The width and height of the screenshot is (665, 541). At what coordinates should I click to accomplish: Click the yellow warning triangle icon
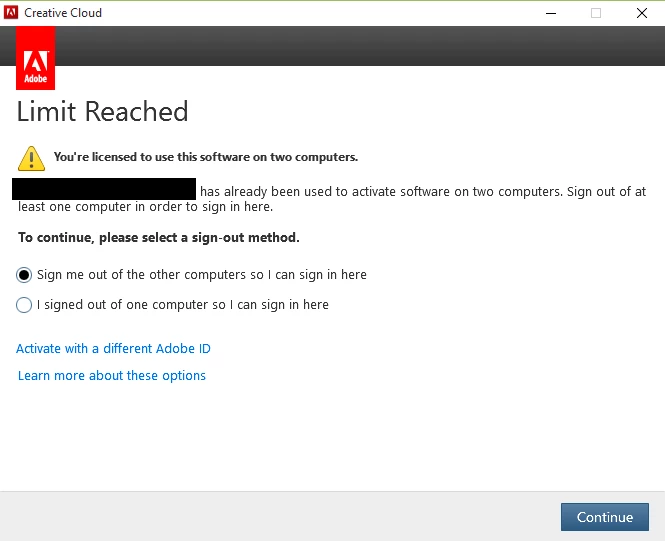tap(31, 159)
